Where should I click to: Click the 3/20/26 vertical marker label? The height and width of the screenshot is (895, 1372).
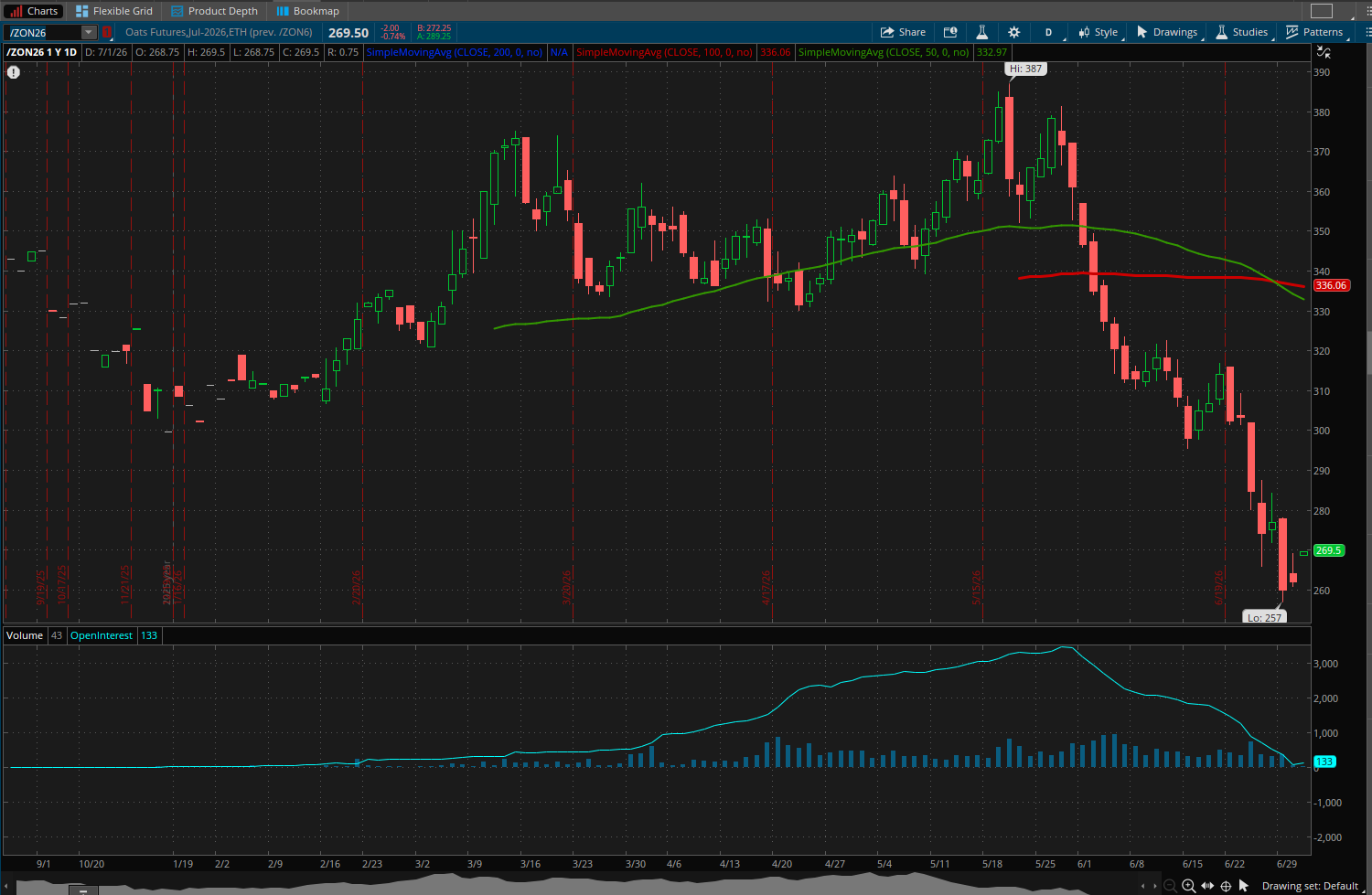[566, 587]
